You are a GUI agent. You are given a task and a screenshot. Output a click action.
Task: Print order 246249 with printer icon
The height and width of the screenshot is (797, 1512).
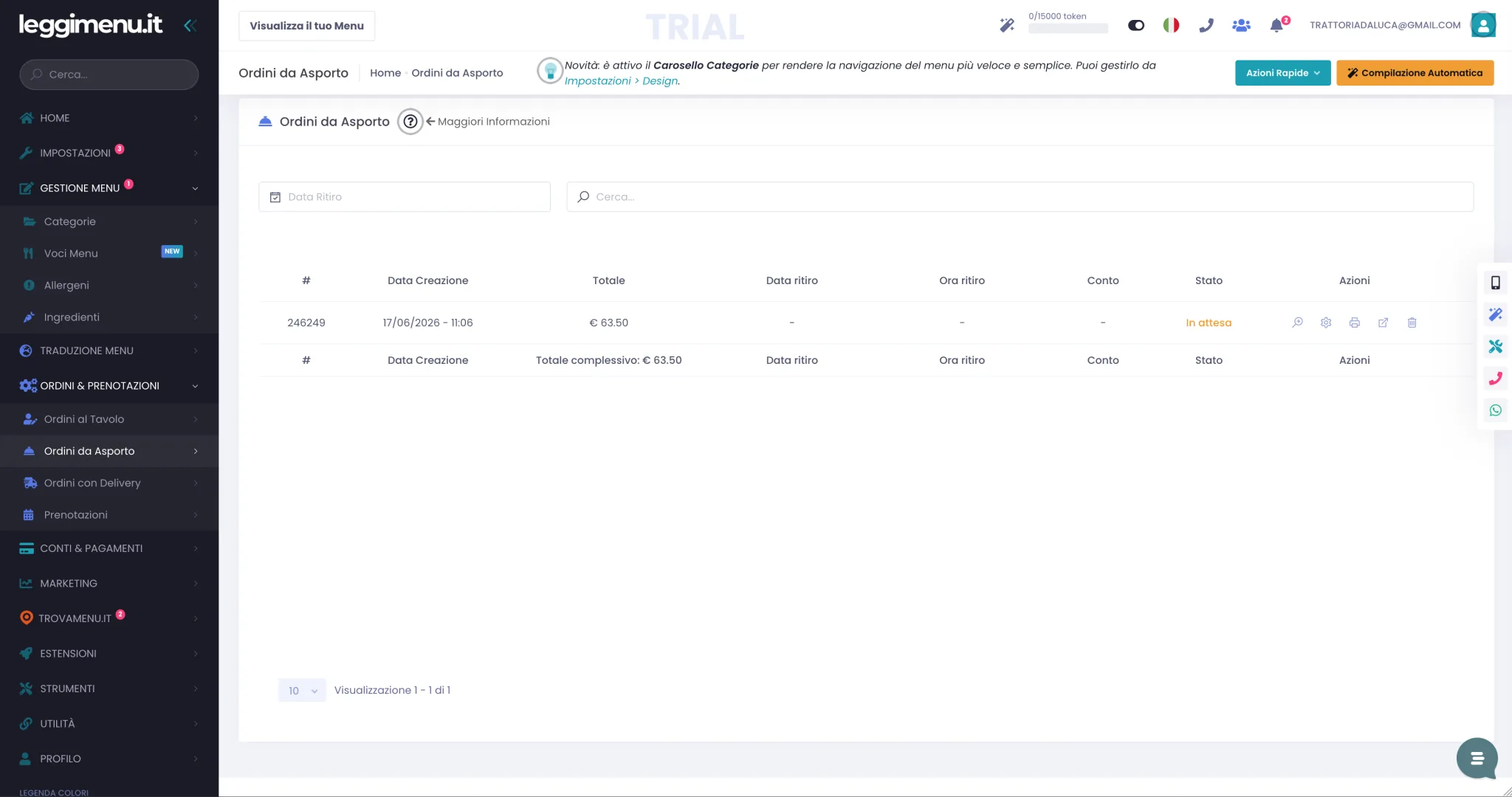coord(1354,322)
